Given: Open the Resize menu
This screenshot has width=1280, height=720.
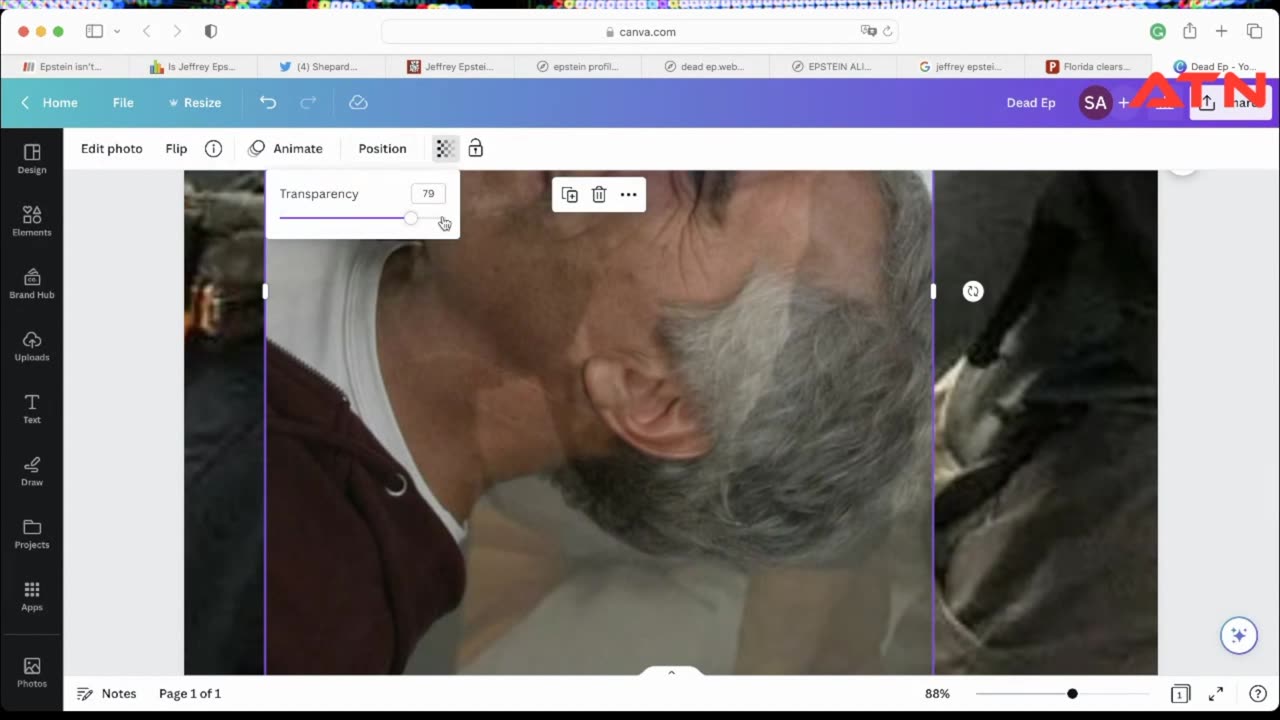Looking at the screenshot, I should click(195, 102).
